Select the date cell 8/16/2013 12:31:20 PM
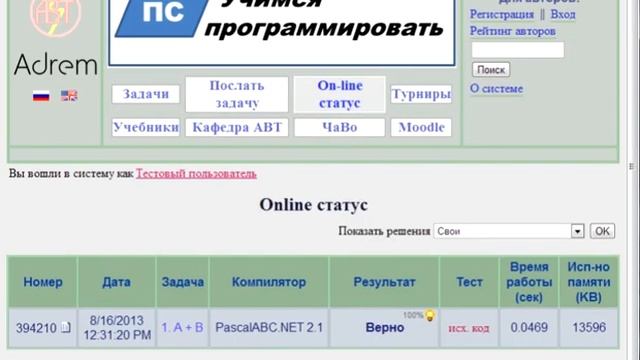640x360 pixels. (117, 328)
